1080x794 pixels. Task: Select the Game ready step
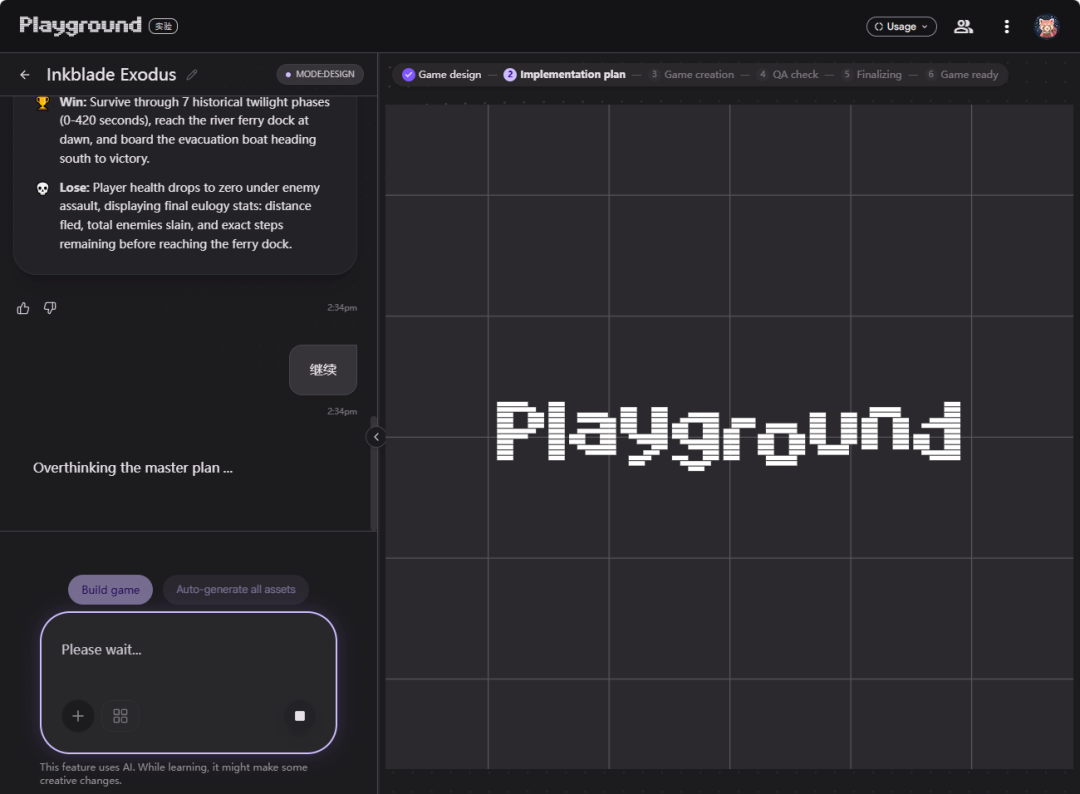coord(962,74)
